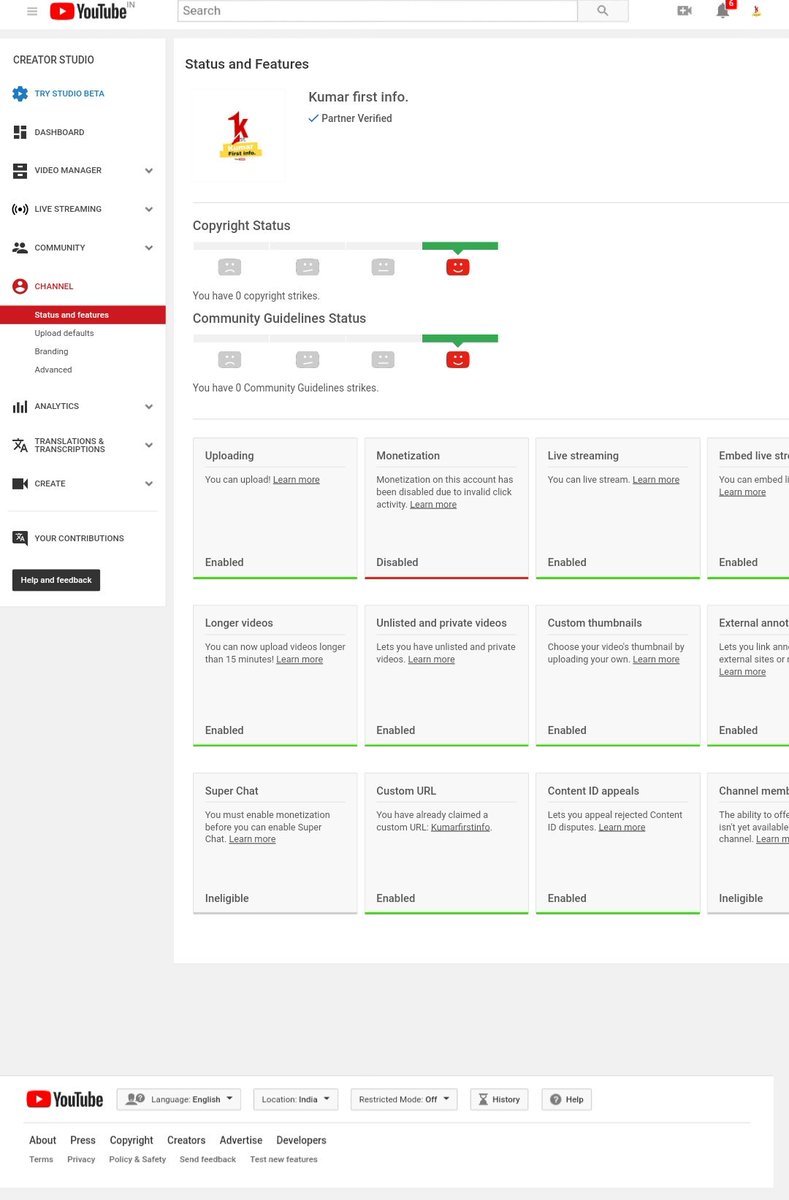This screenshot has height=1200, width=789.
Task: Click the Try Studio Beta gear icon
Action: coord(20,94)
